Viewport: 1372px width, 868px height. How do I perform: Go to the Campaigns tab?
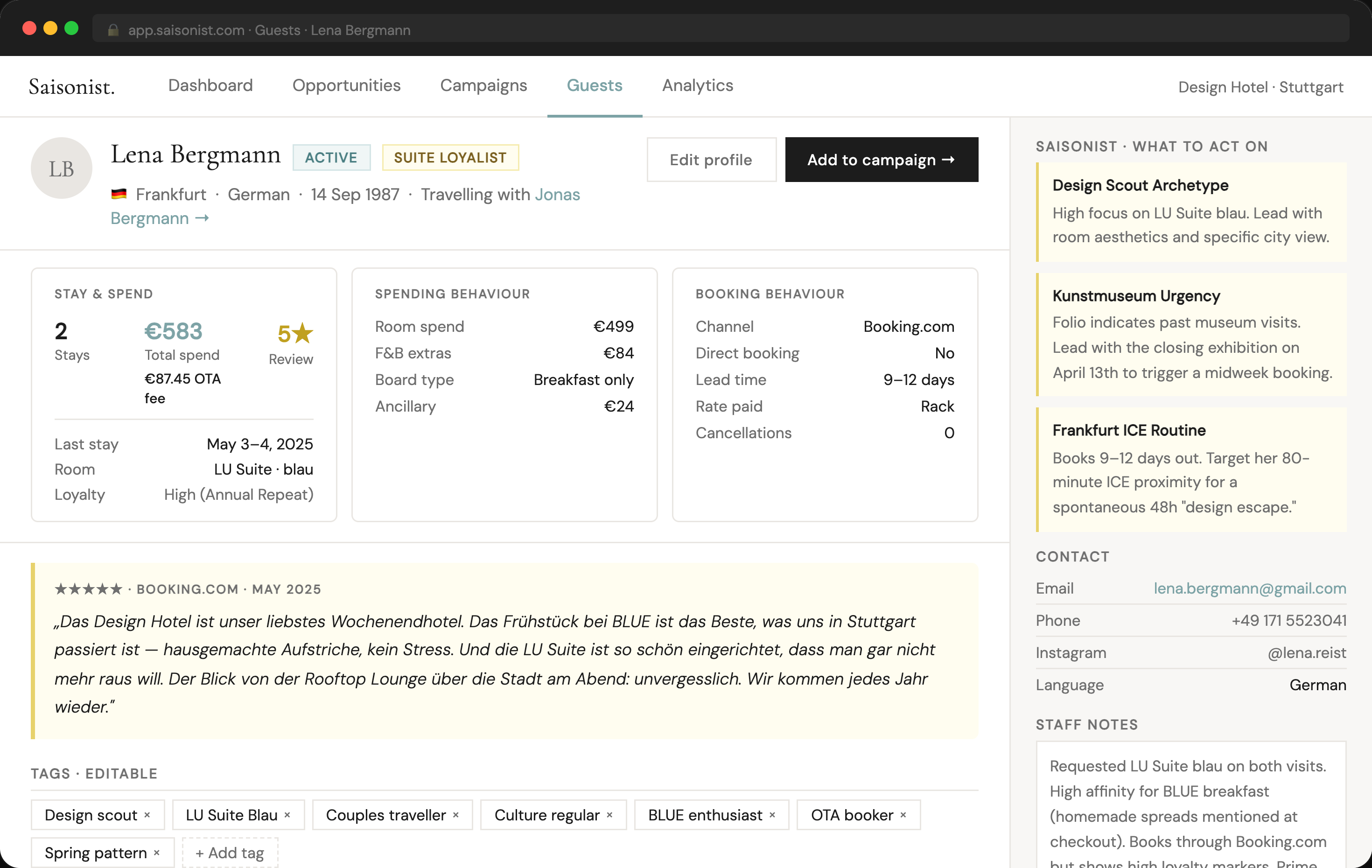[x=483, y=85]
